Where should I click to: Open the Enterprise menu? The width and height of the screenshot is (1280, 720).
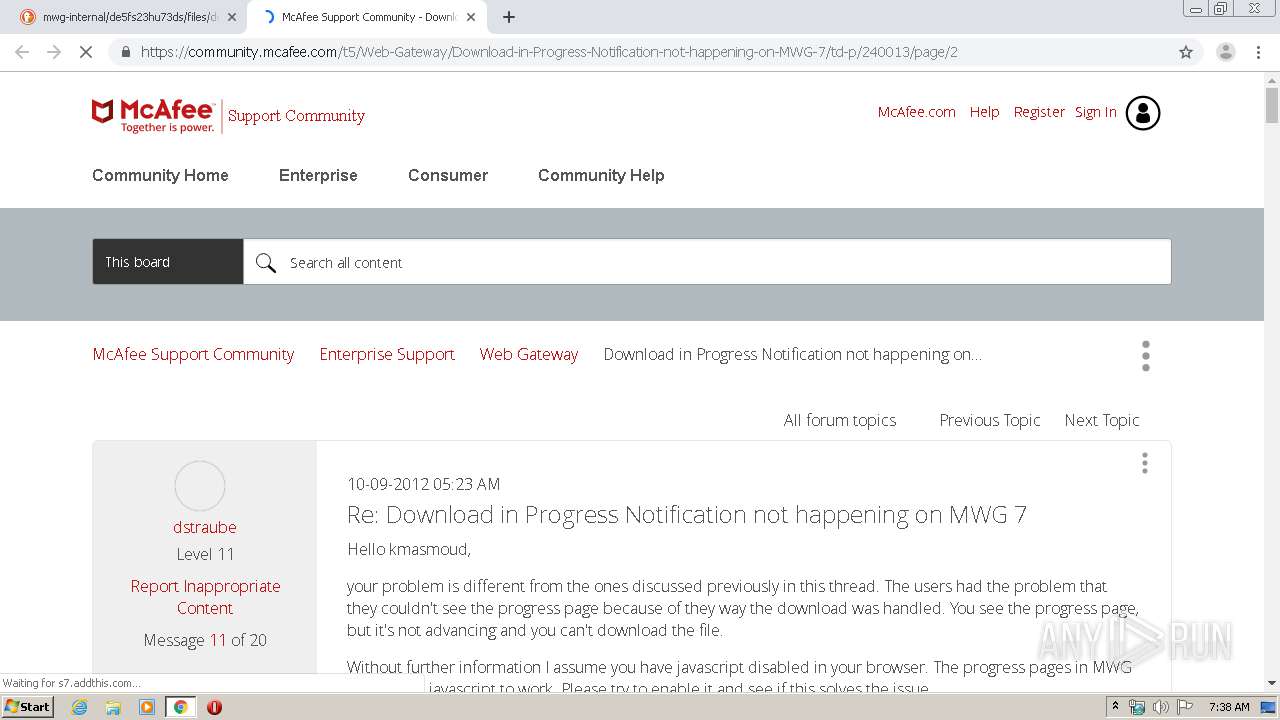point(318,175)
